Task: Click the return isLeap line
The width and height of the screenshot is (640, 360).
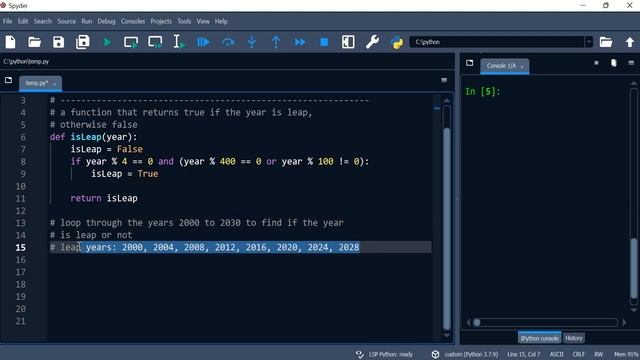Action: click(x=104, y=198)
